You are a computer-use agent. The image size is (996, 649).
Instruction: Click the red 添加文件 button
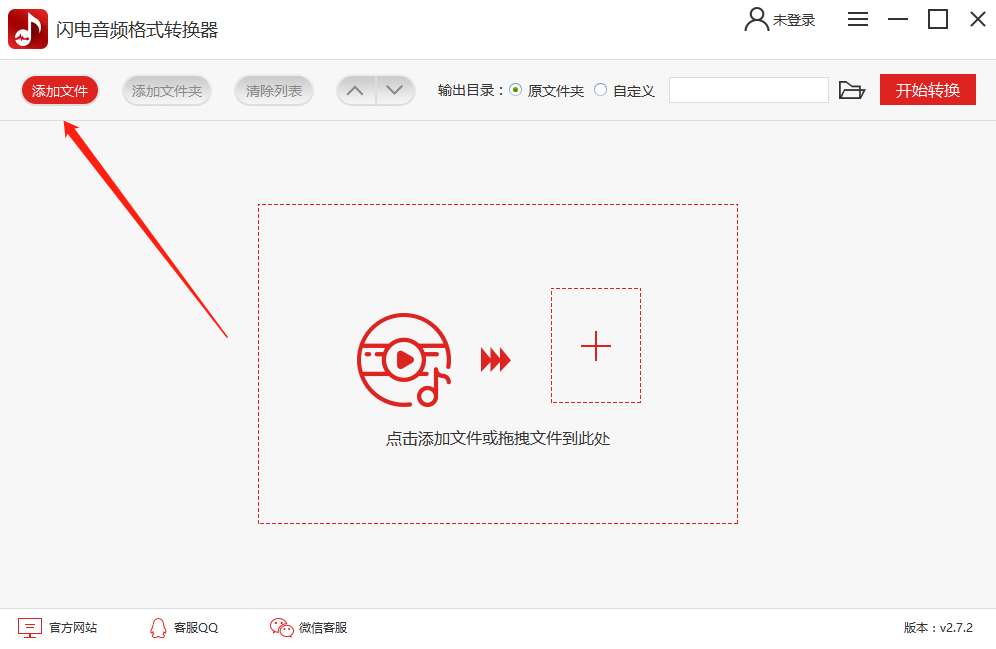[60, 91]
